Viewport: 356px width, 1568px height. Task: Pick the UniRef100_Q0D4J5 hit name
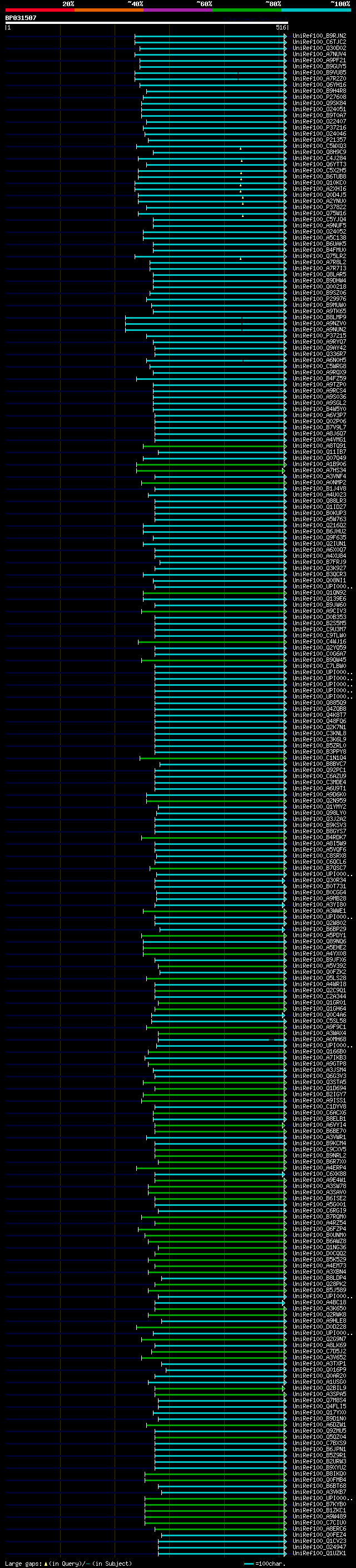tap(319, 195)
